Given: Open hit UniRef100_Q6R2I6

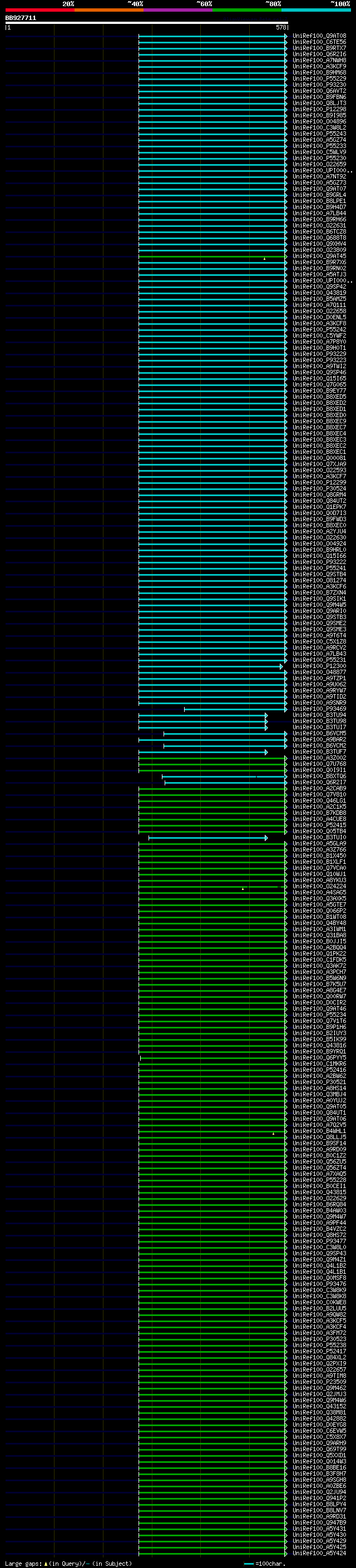Looking at the screenshot, I should click(x=319, y=54).
